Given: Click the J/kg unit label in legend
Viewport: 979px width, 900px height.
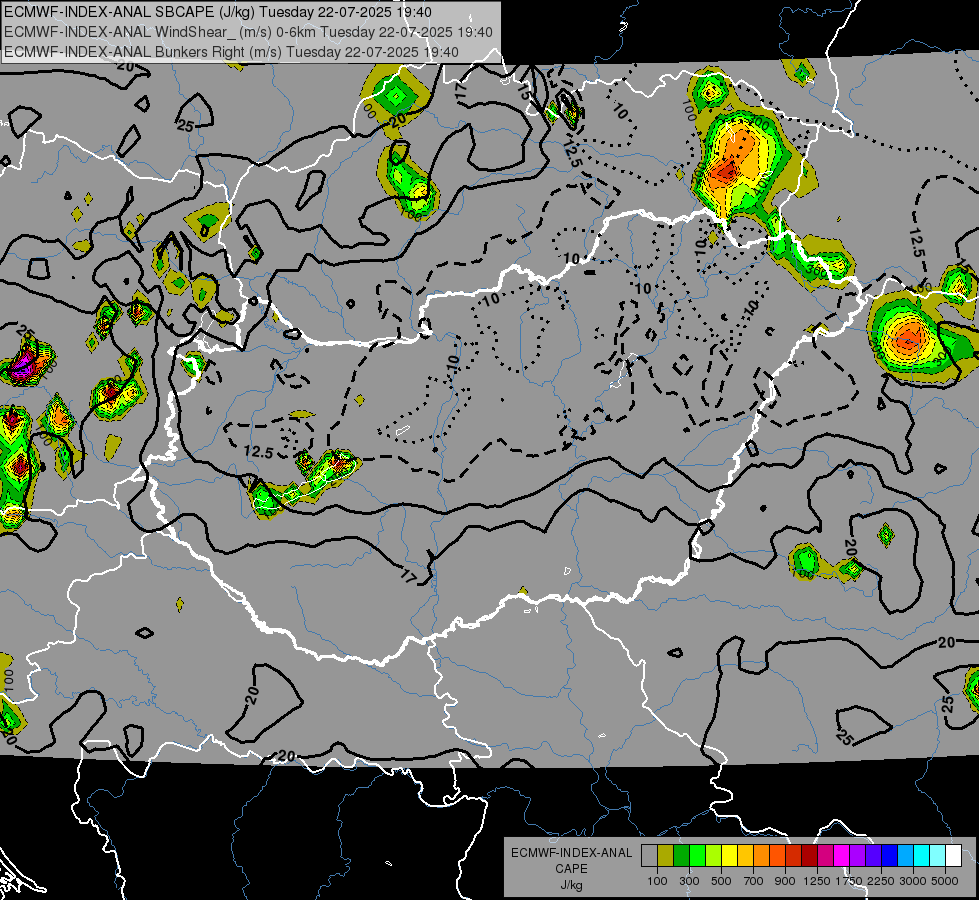Looking at the screenshot, I should click(x=571, y=885).
